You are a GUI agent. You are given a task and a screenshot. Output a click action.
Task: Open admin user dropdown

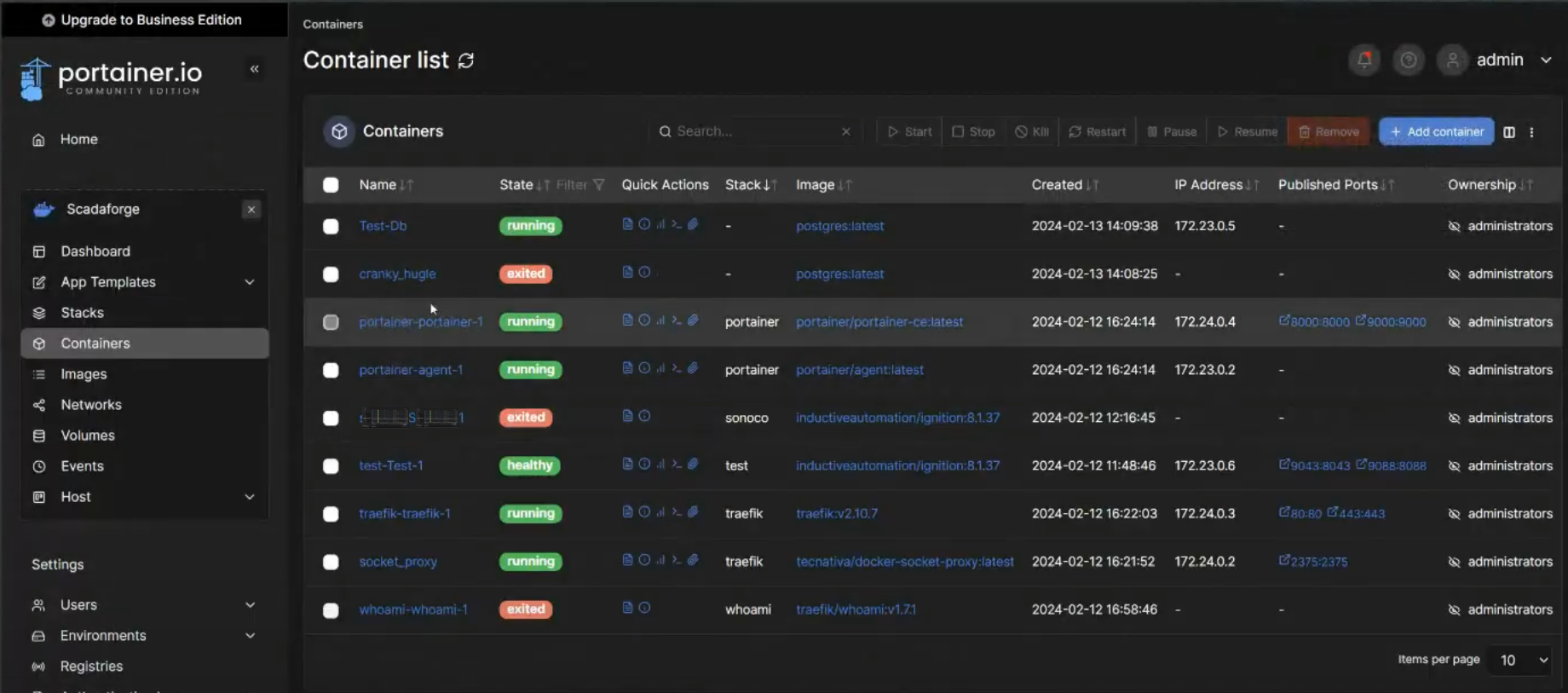[1545, 60]
